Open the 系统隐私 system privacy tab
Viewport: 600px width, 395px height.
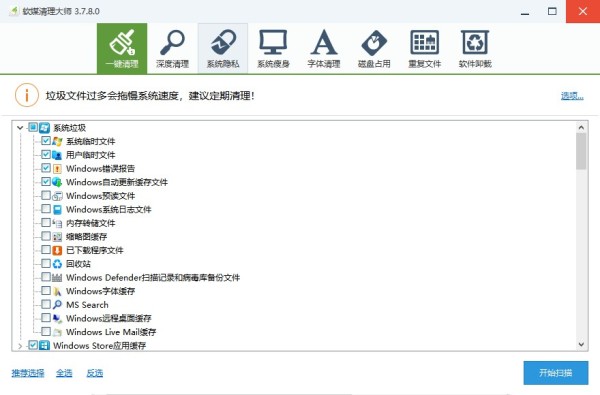pyautogui.click(x=223, y=49)
